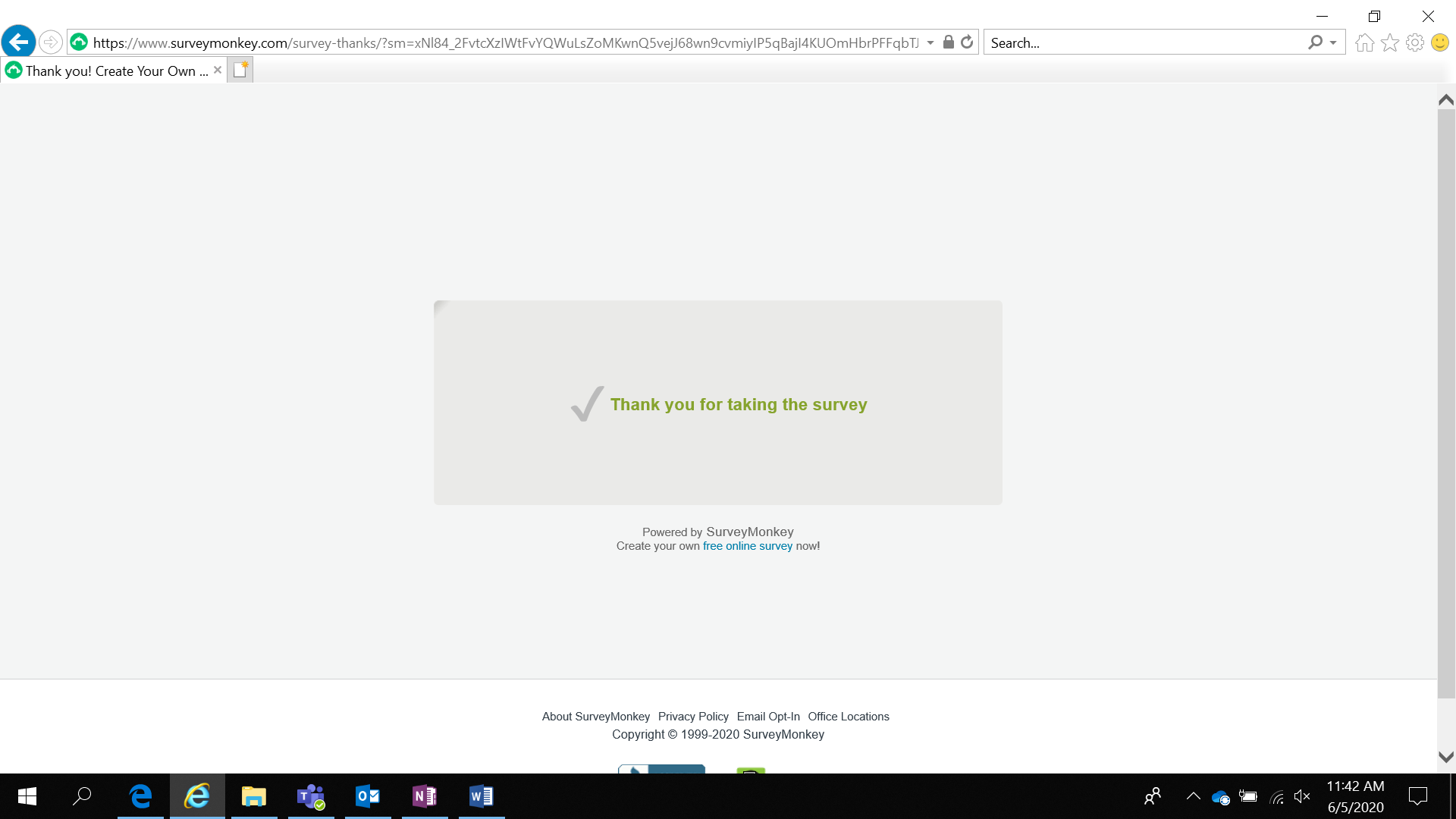Open Favorites star icon
Viewport: 1456px width, 819px height.
1389,42
